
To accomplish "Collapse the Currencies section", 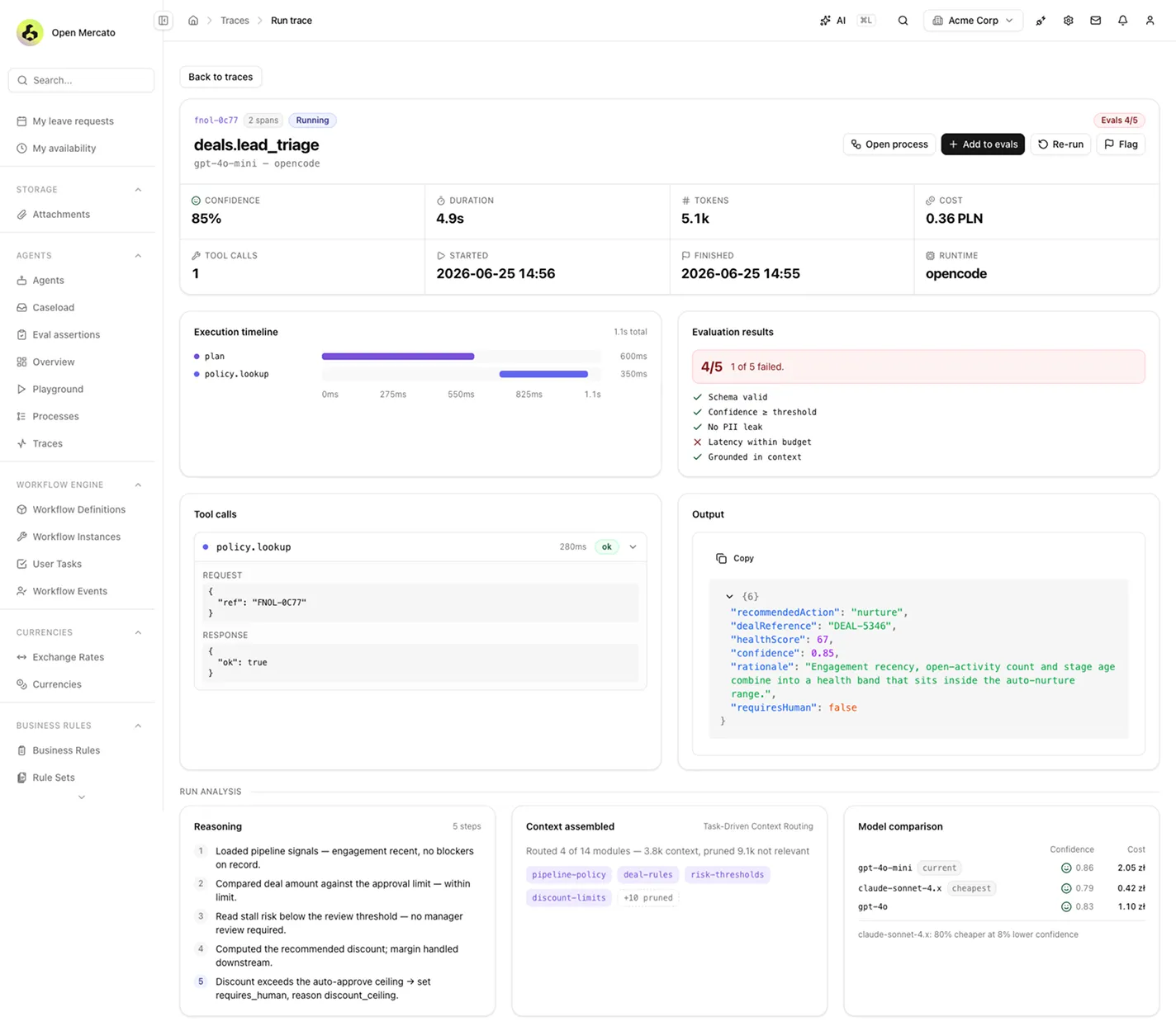I will click(138, 633).
